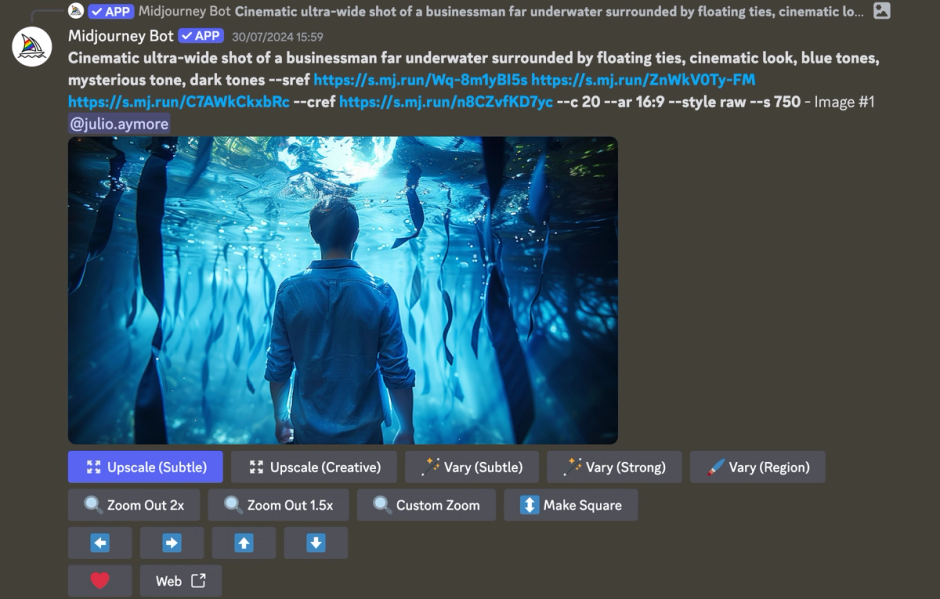Viewport: 940px width, 599px height.
Task: Click the Midjourney Bot sailboat avatar
Action: point(32,47)
